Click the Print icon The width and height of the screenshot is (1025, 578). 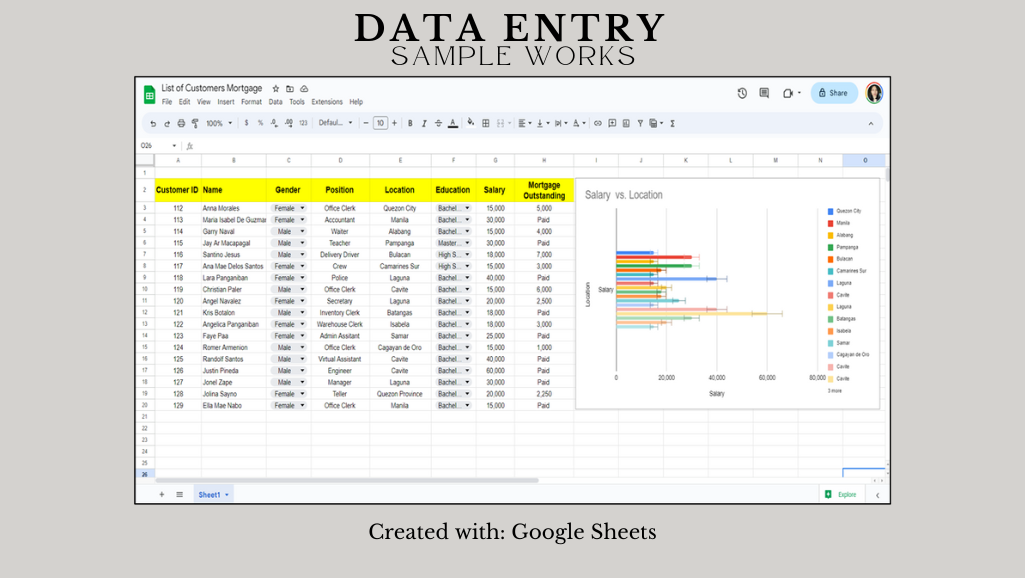pos(181,123)
